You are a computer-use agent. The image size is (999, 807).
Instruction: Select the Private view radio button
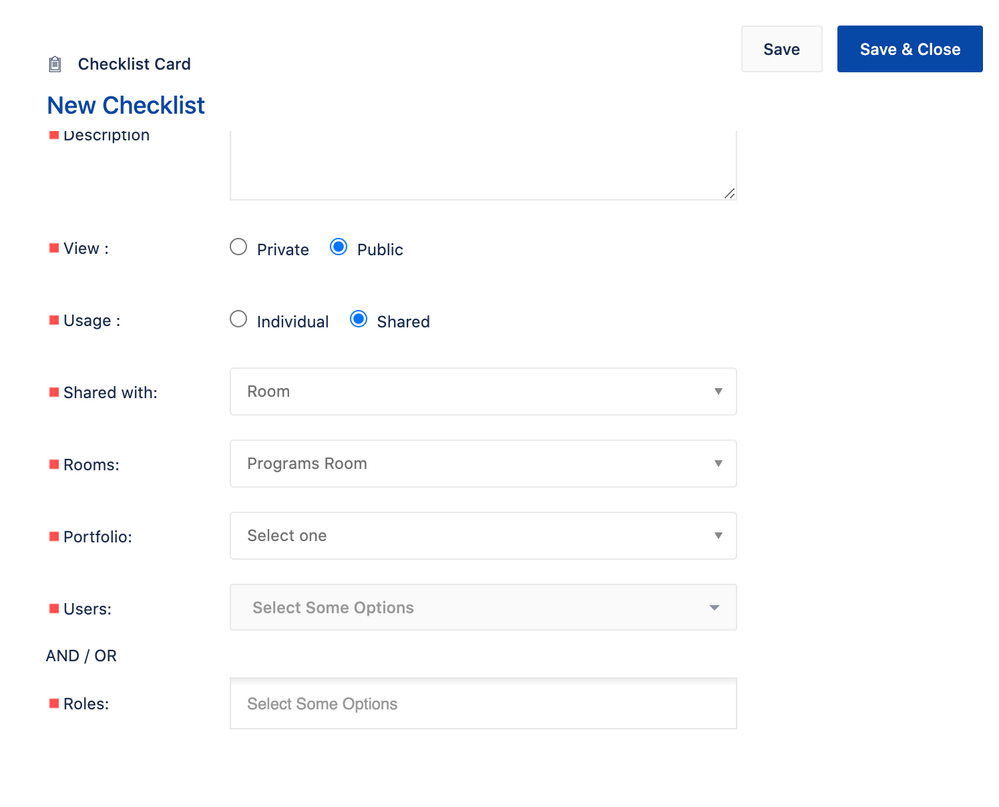pos(238,247)
